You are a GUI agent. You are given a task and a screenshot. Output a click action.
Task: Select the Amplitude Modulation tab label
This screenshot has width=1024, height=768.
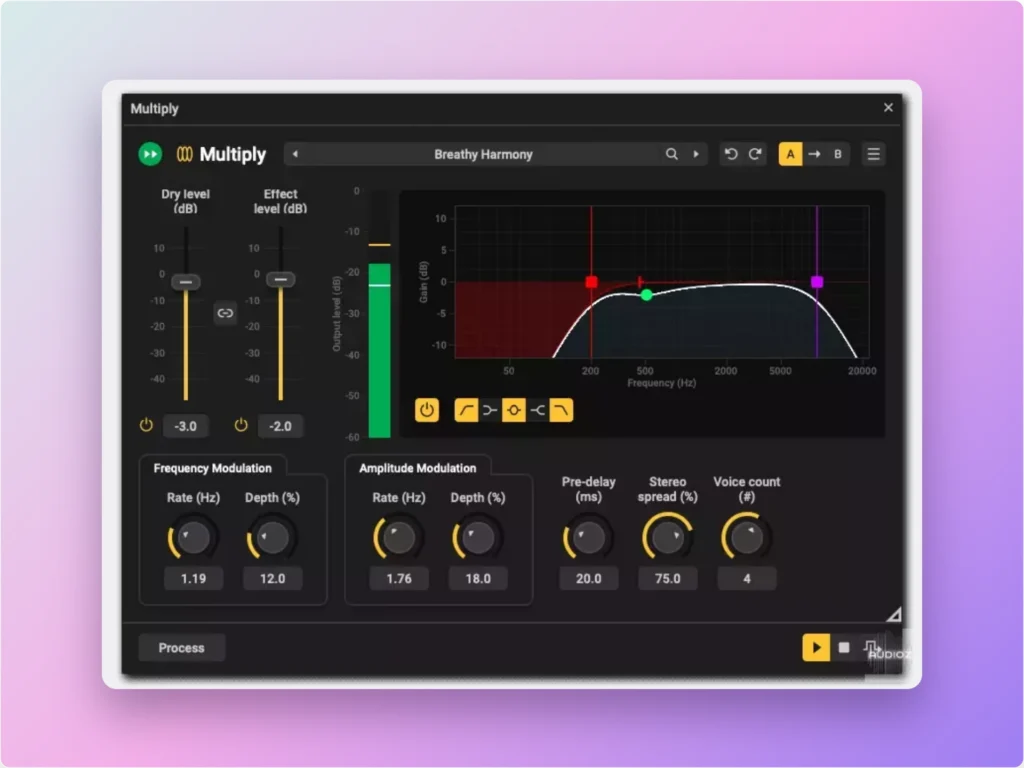tap(417, 468)
